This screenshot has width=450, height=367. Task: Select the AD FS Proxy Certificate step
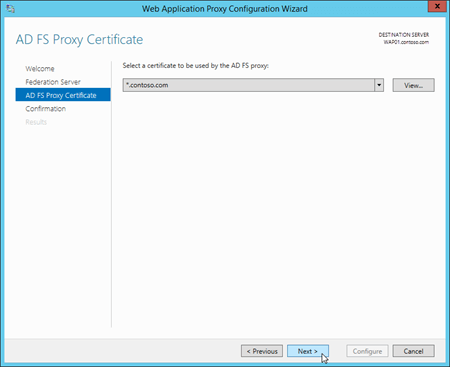[63, 95]
